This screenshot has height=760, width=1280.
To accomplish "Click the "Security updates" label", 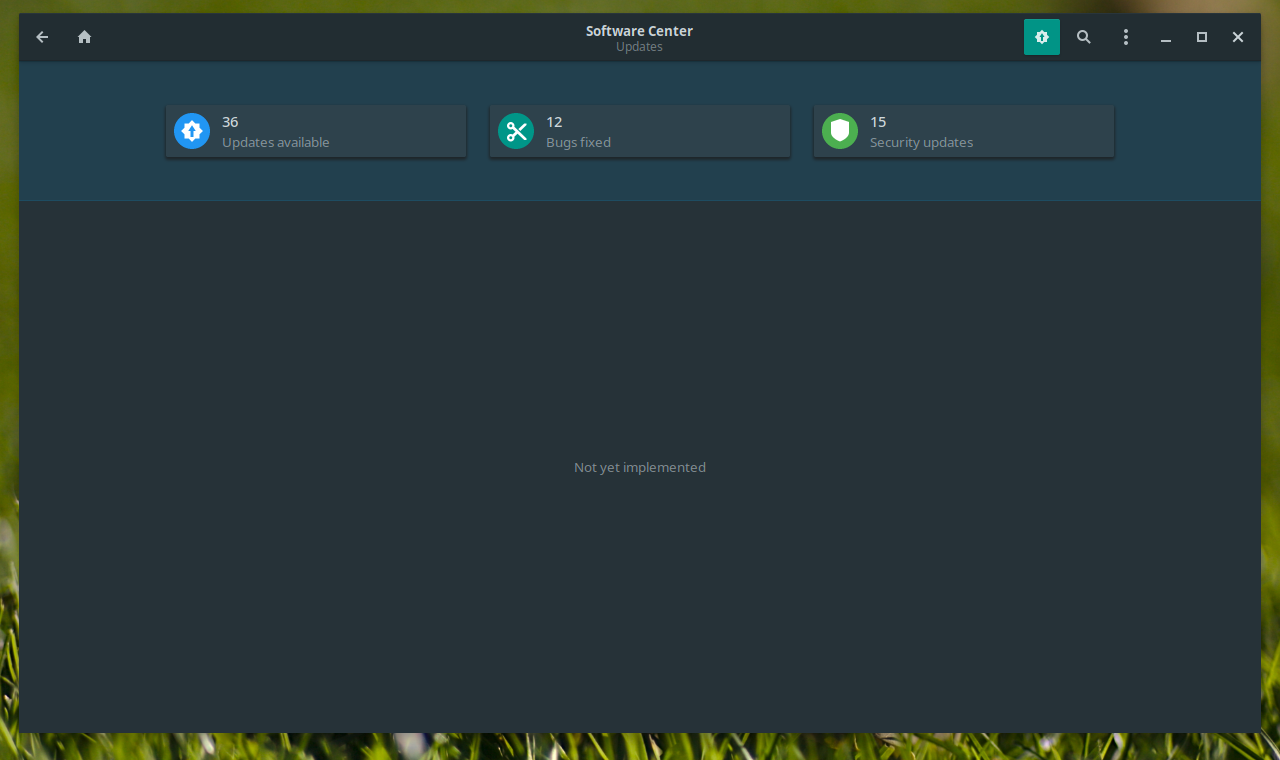I will 921,142.
